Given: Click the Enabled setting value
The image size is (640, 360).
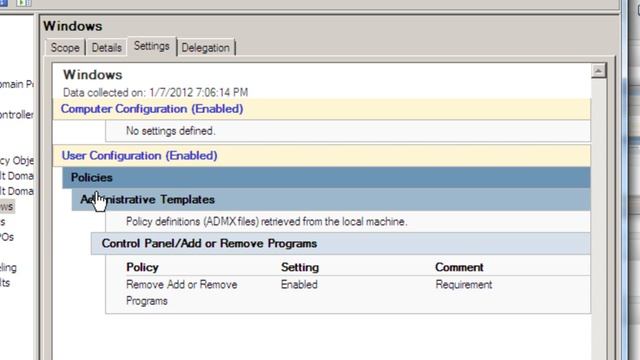Looking at the screenshot, I should (299, 284).
